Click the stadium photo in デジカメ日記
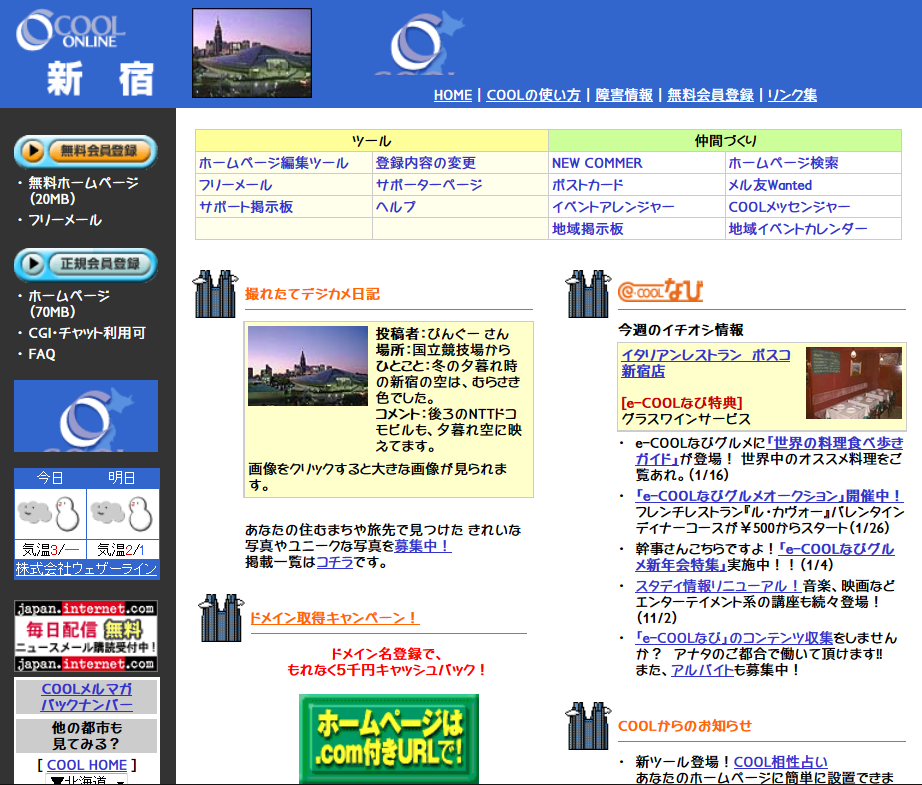 308,365
